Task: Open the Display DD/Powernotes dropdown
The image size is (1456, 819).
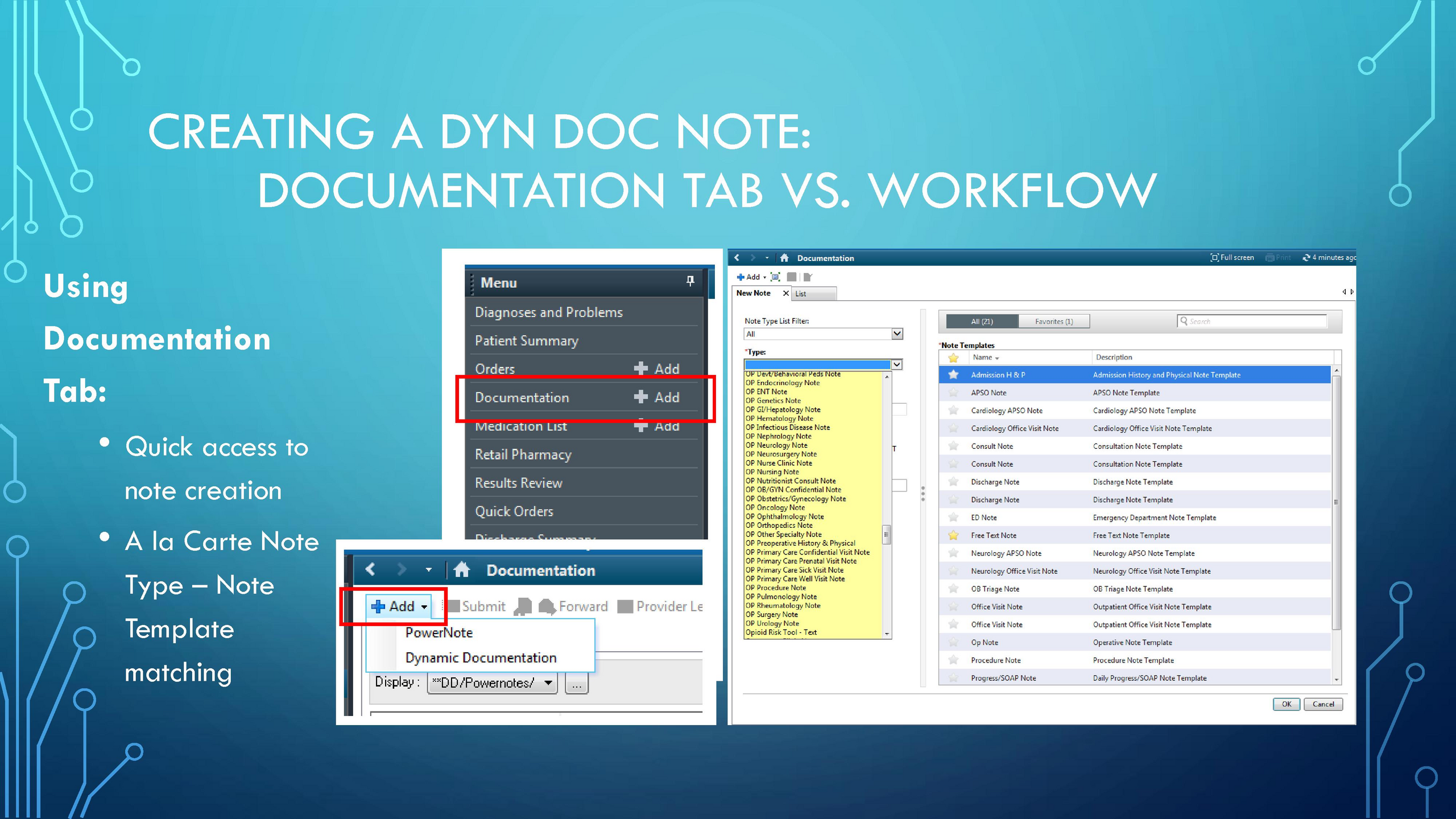Action: pyautogui.click(x=548, y=682)
